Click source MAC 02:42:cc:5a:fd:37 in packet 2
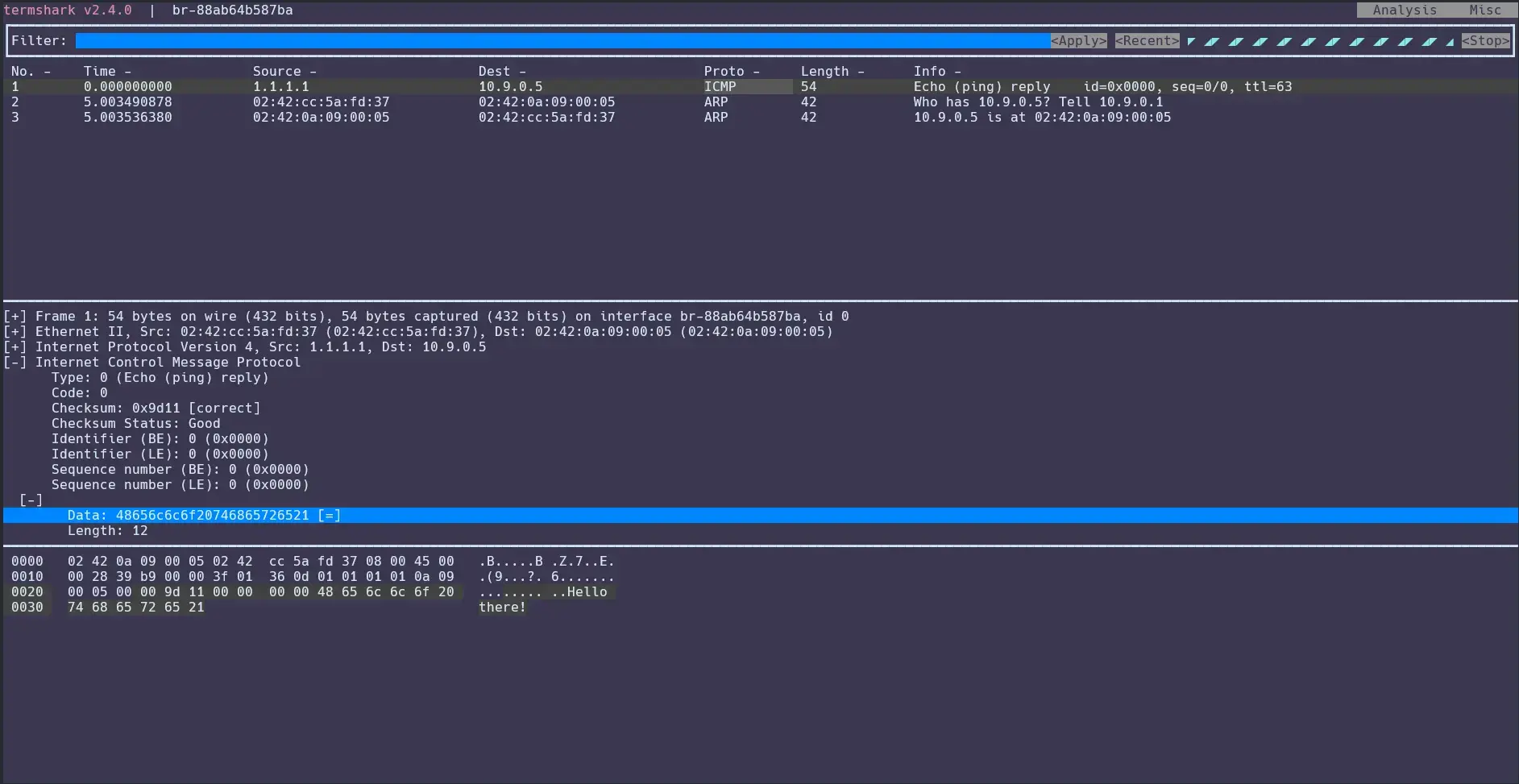Viewport: 1519px width, 784px height. coord(321,102)
